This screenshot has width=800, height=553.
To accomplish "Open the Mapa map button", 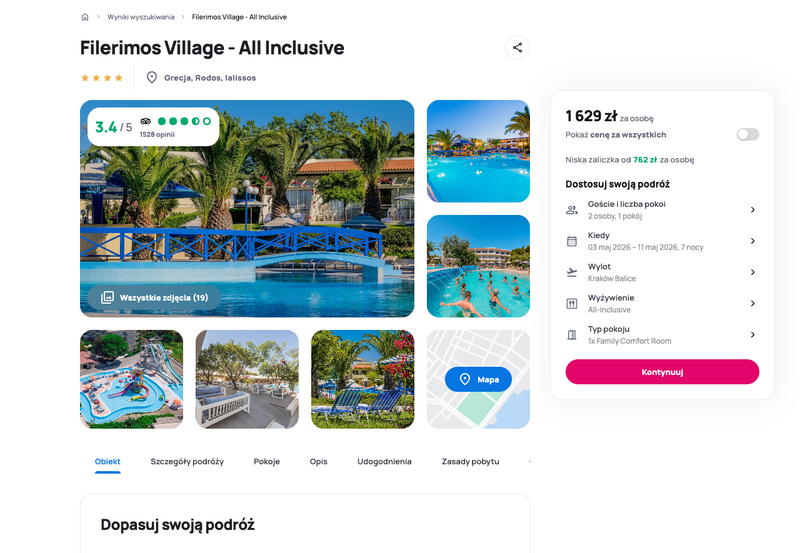I will 478,379.
